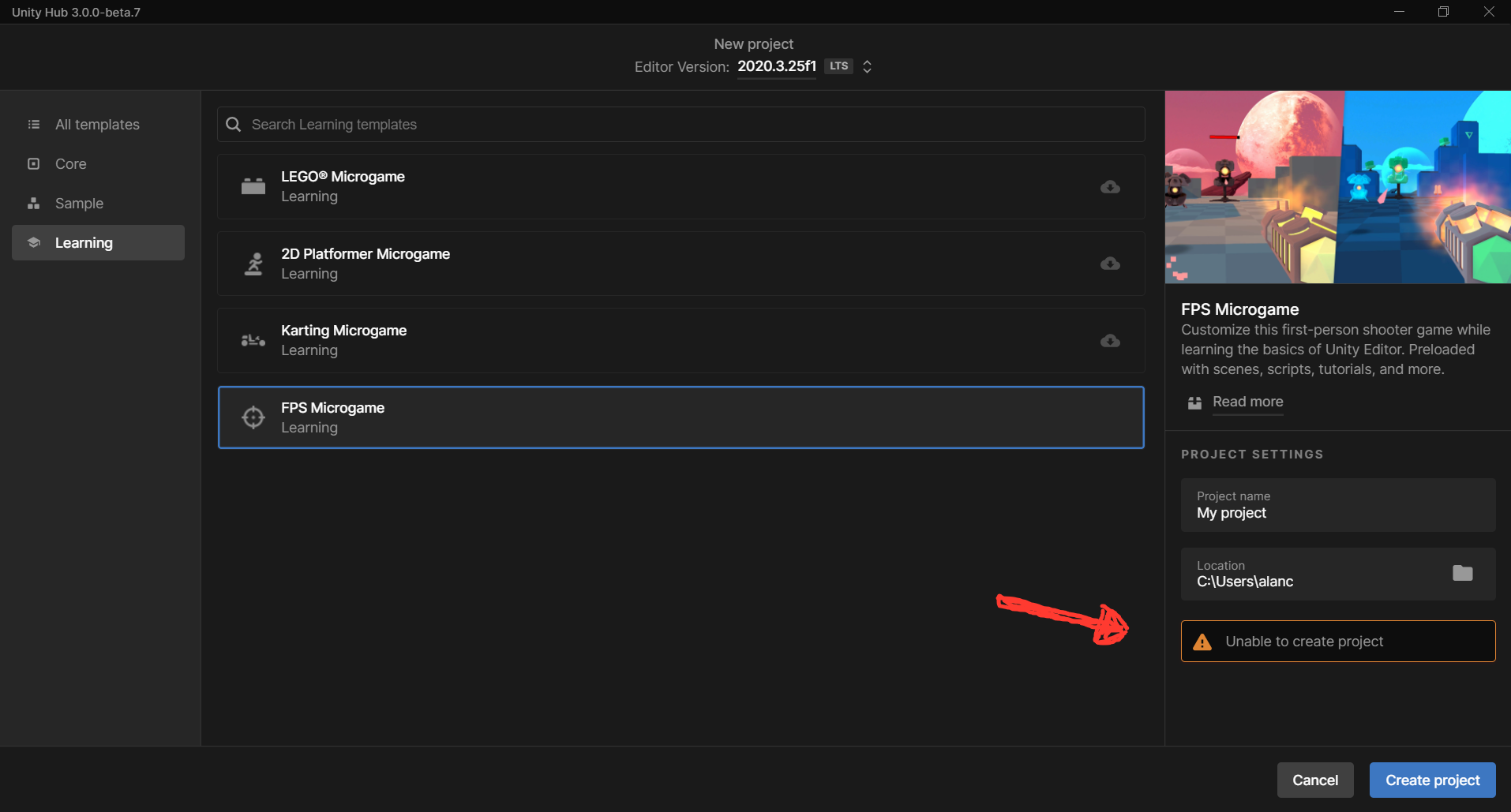
Task: Click the FPS Microgame preview image
Action: coord(1338,187)
